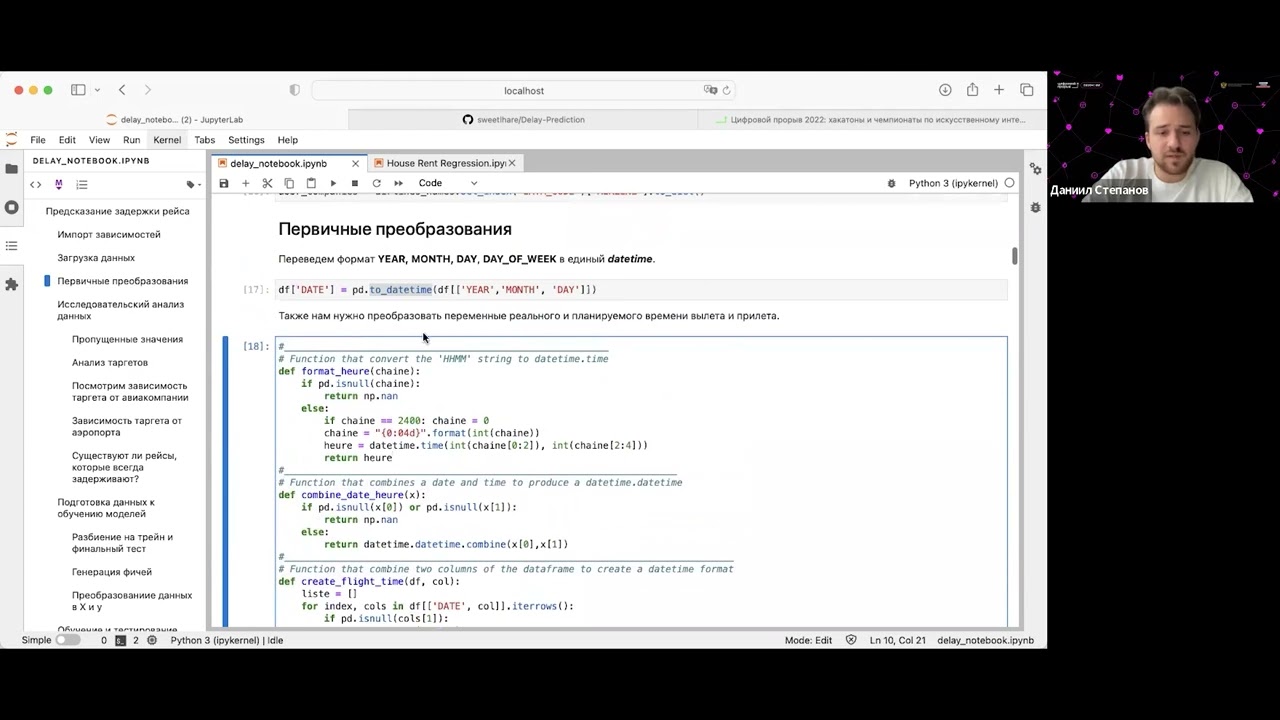This screenshot has height=720, width=1280.
Task: Open the Property Inspector gears icon
Action: [1035, 169]
